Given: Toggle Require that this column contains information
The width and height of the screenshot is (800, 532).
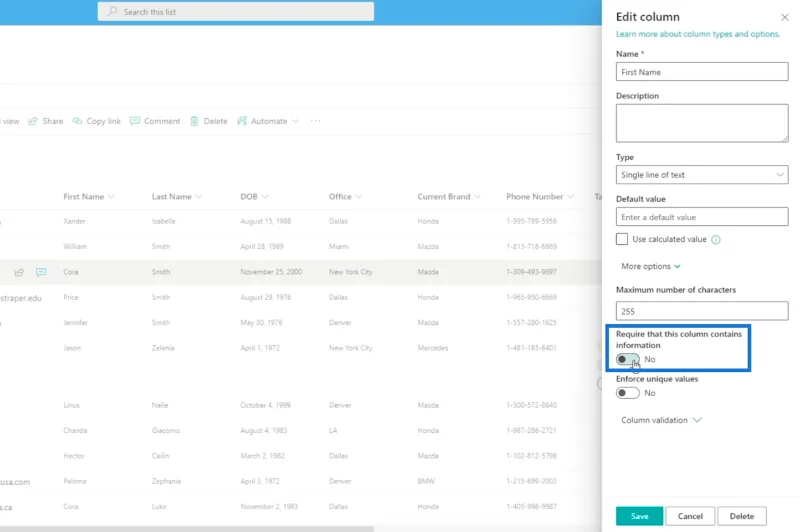Looking at the screenshot, I should point(627,359).
